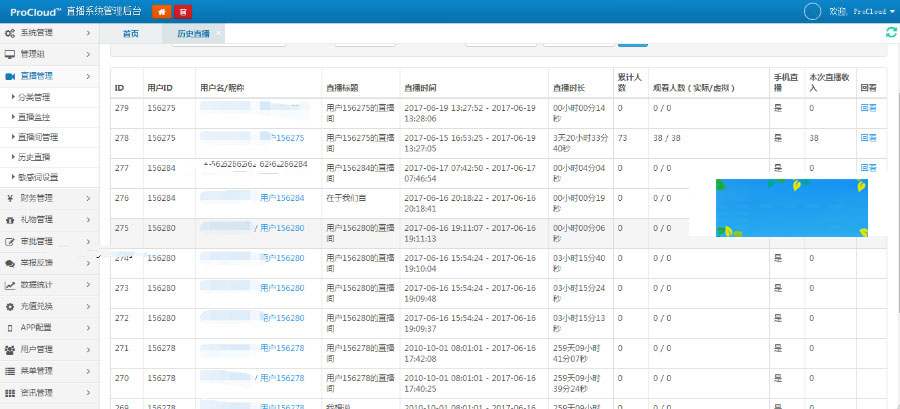
Task: Open 系统管理 via its gears icon
Action: [x=10, y=33]
